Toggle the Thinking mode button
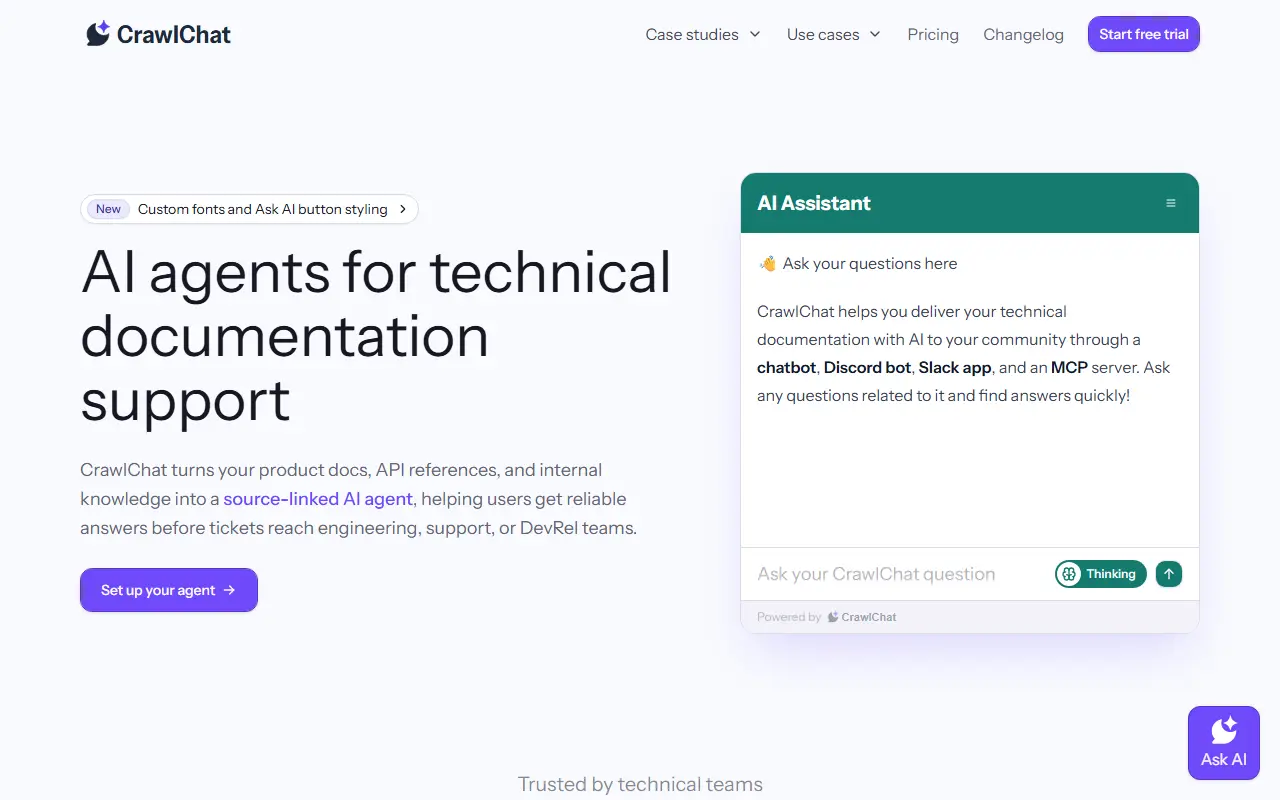Viewport: 1280px width, 800px height. point(1100,574)
